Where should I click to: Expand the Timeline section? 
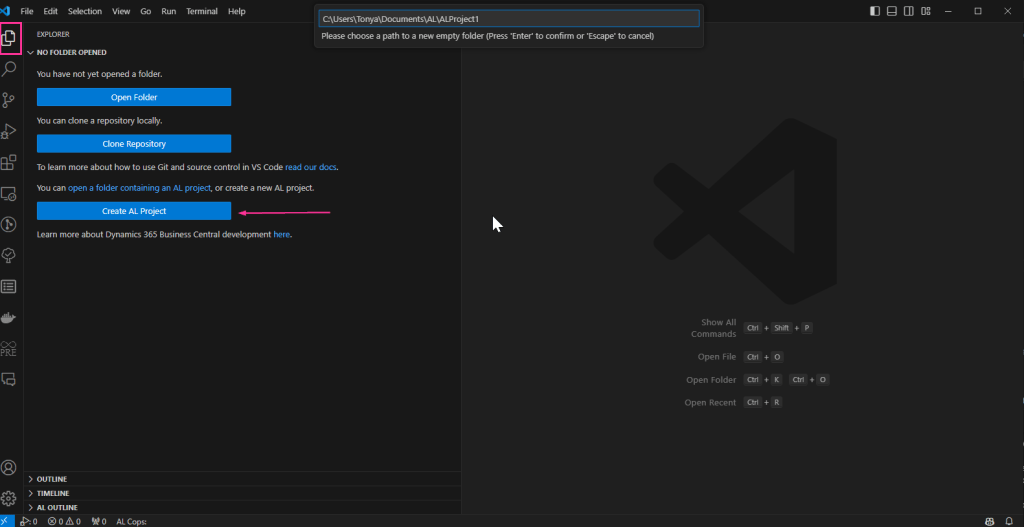point(53,493)
